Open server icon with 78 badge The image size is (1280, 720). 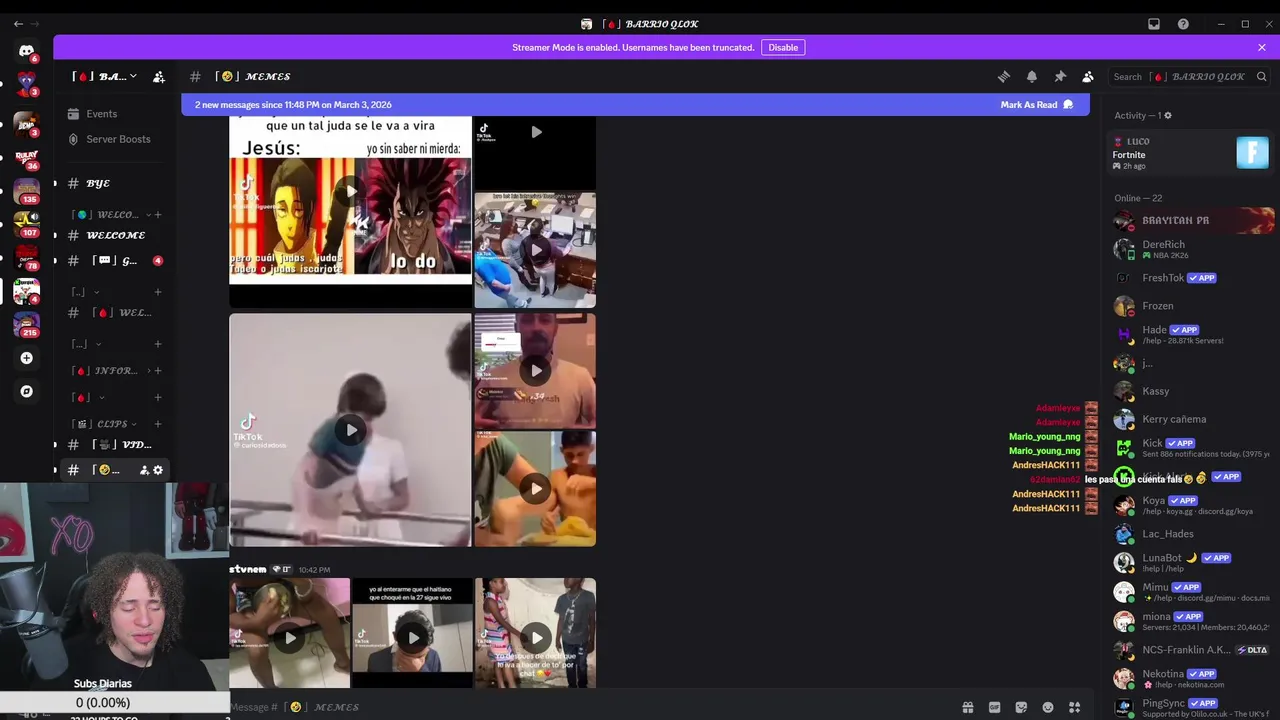click(x=26, y=256)
